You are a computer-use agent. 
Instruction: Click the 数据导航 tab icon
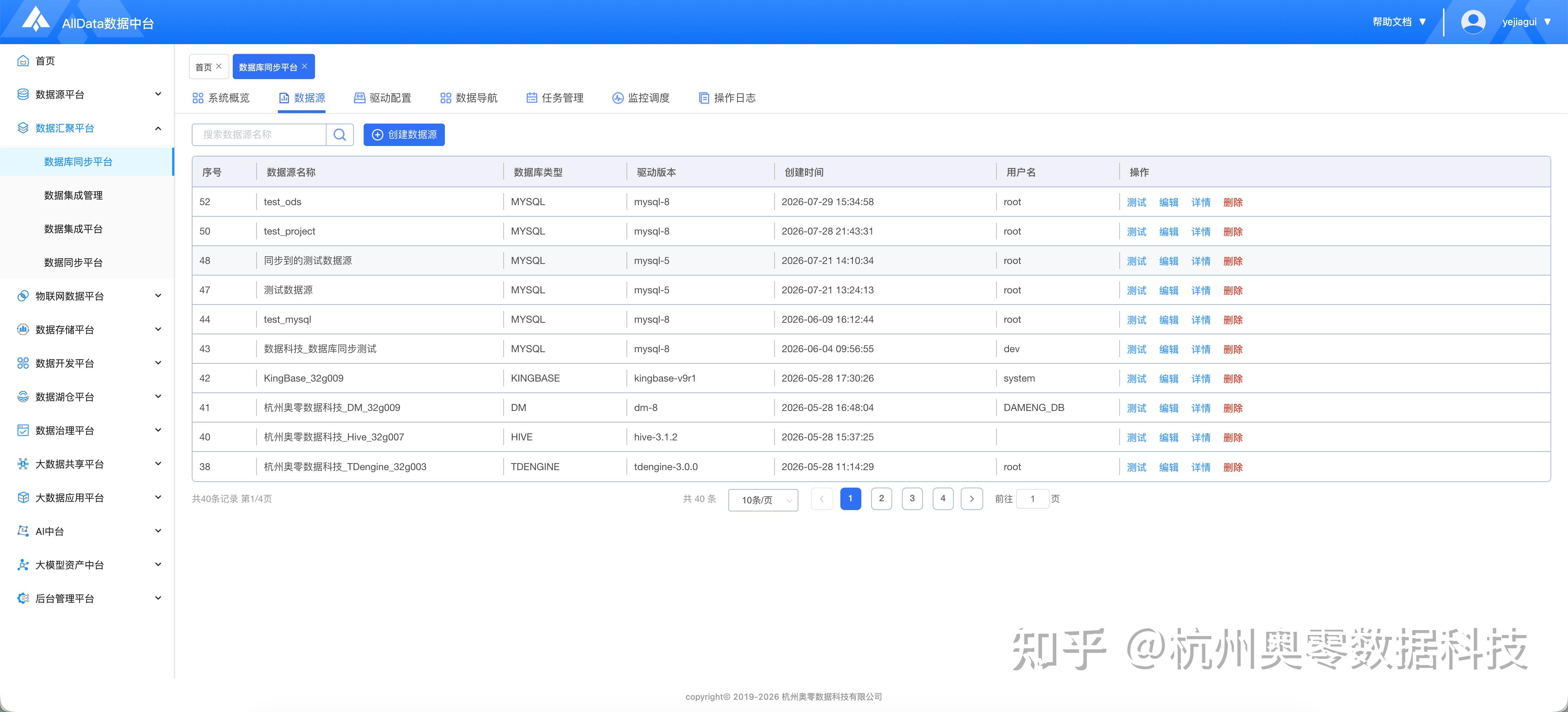[x=446, y=98]
